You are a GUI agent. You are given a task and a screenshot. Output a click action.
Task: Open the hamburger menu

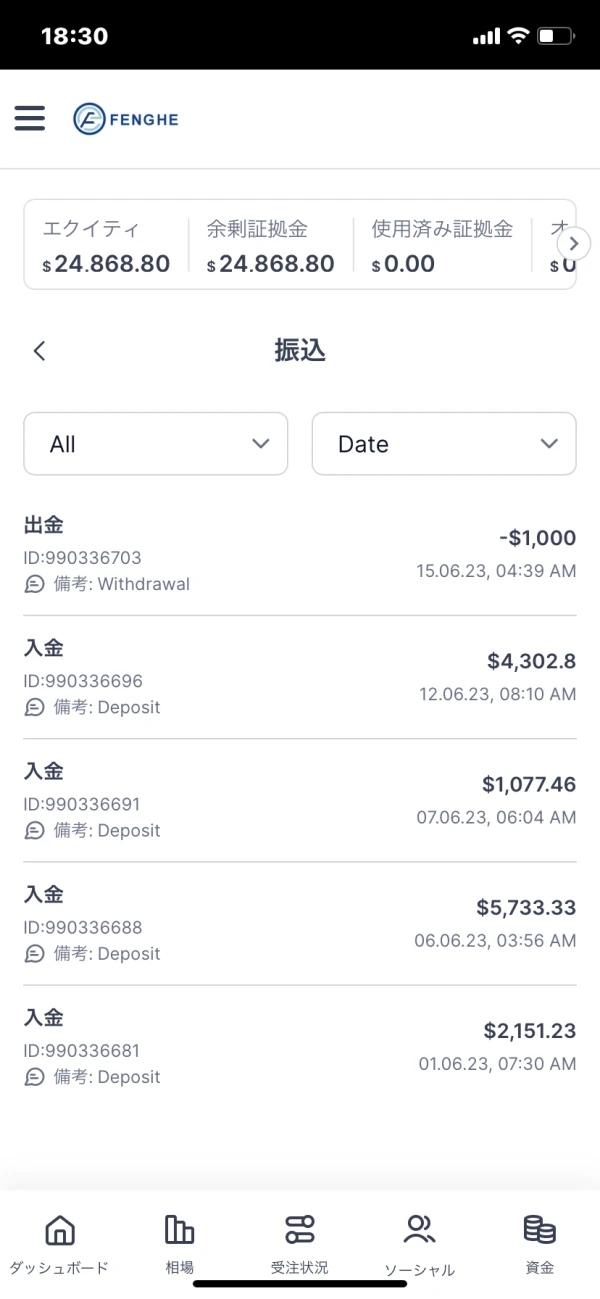pos(30,119)
